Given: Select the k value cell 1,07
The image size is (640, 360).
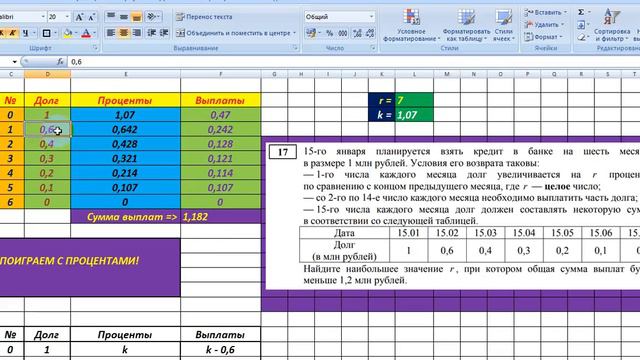Looking at the screenshot, I should pos(414,115).
